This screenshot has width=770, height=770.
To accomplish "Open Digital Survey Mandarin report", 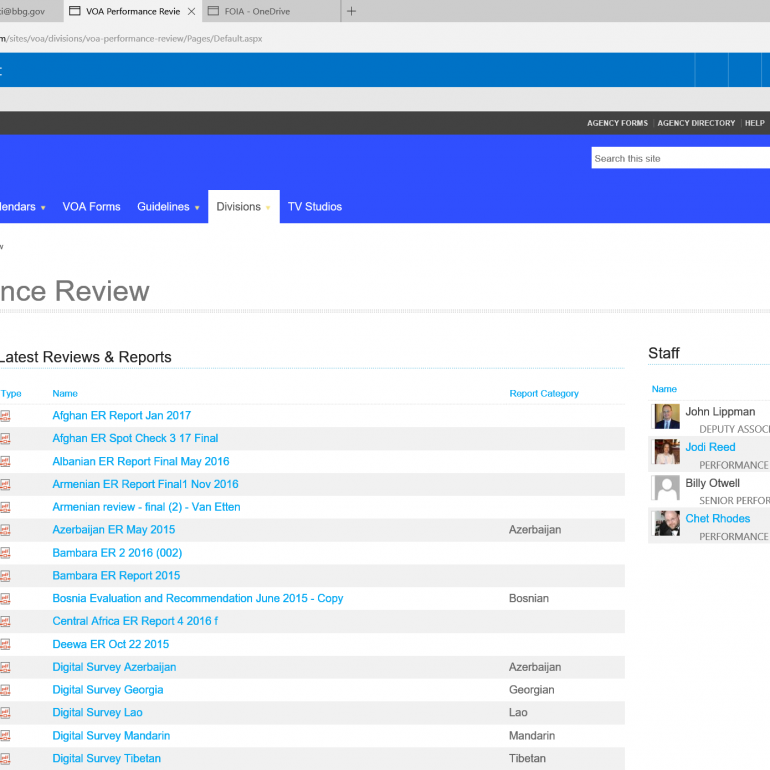I will 111,735.
